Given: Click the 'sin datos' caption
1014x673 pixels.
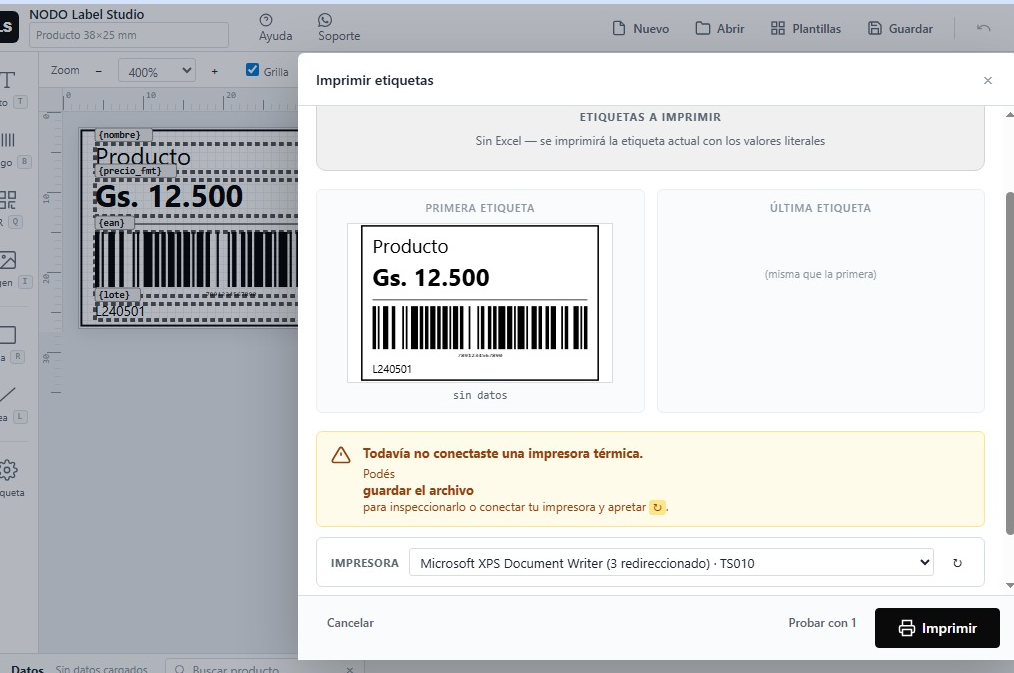Looking at the screenshot, I should (x=480, y=395).
